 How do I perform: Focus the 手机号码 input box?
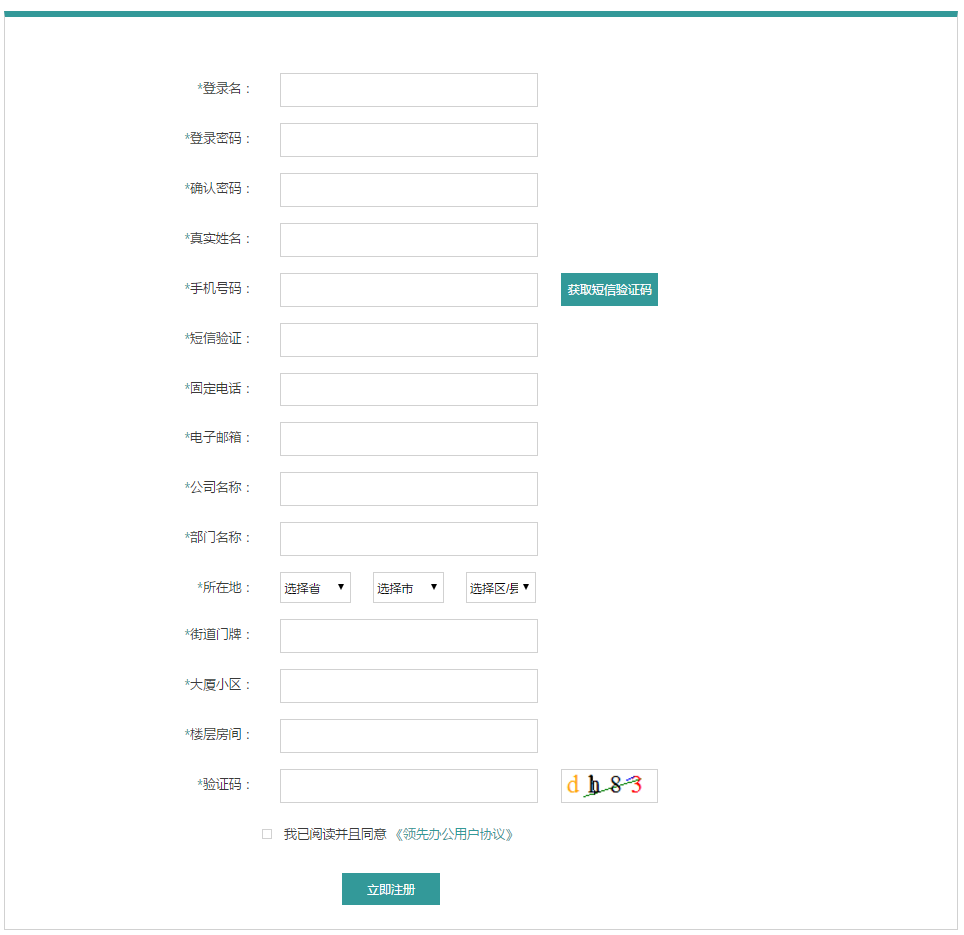408,290
